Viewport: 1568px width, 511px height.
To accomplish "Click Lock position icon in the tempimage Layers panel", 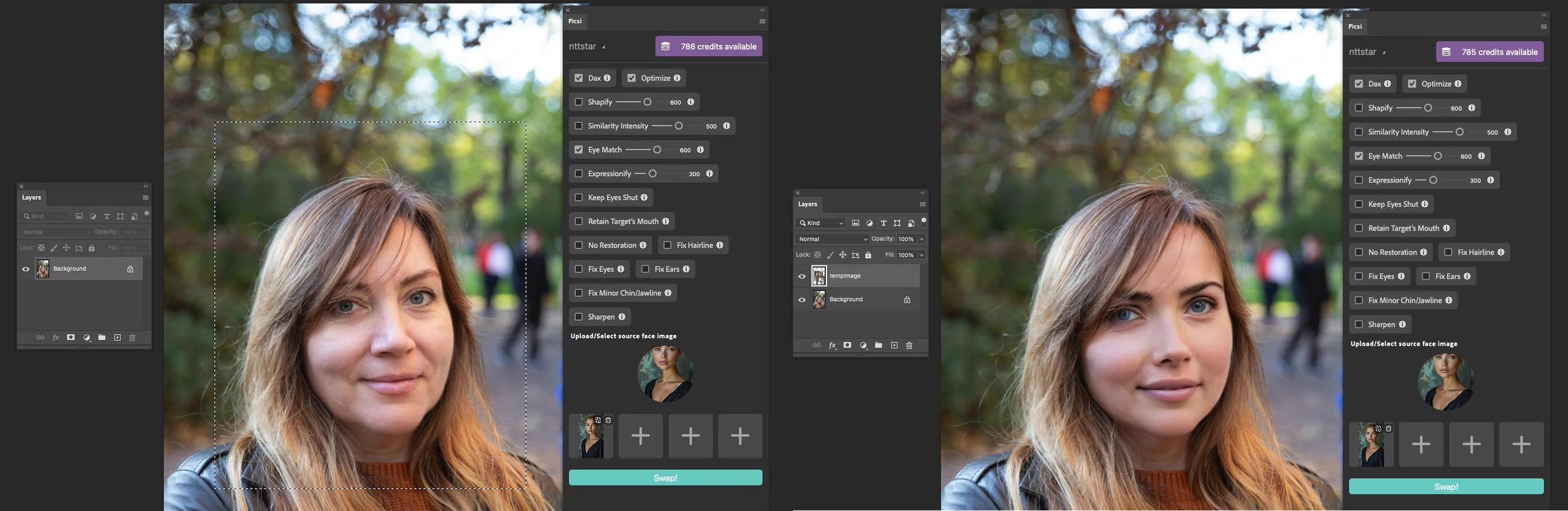I will (842, 255).
